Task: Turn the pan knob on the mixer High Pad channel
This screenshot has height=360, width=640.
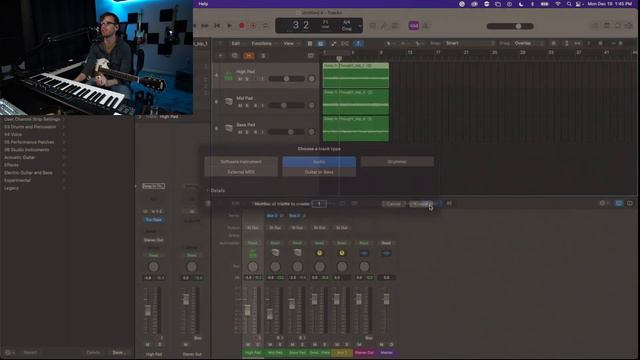Action: coord(253,267)
